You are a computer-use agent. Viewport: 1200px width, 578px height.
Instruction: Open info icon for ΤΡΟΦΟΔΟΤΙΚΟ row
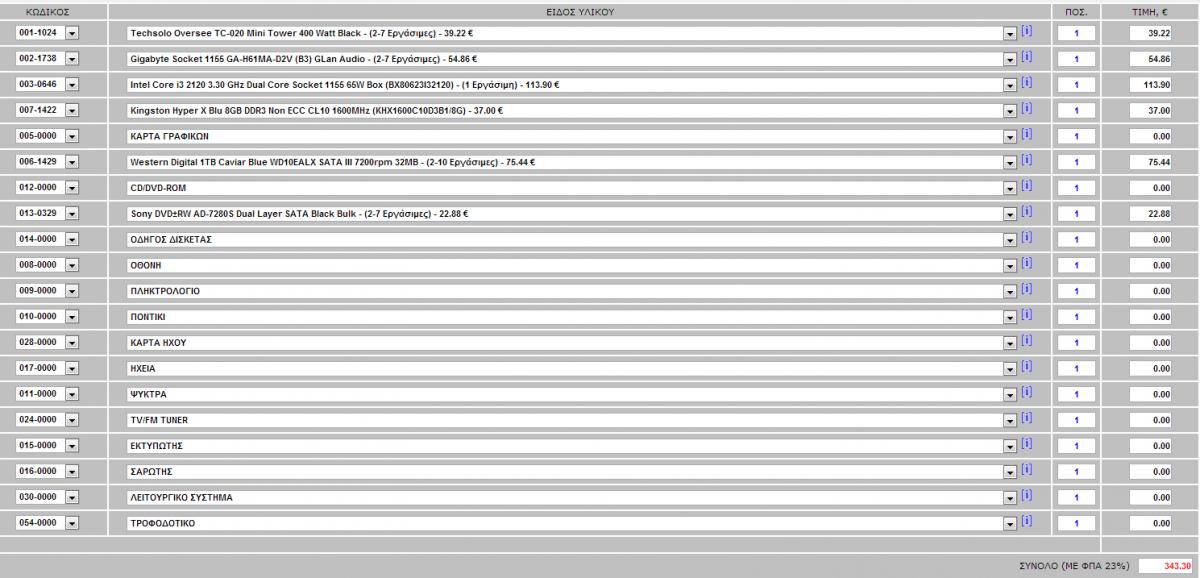point(1026,521)
